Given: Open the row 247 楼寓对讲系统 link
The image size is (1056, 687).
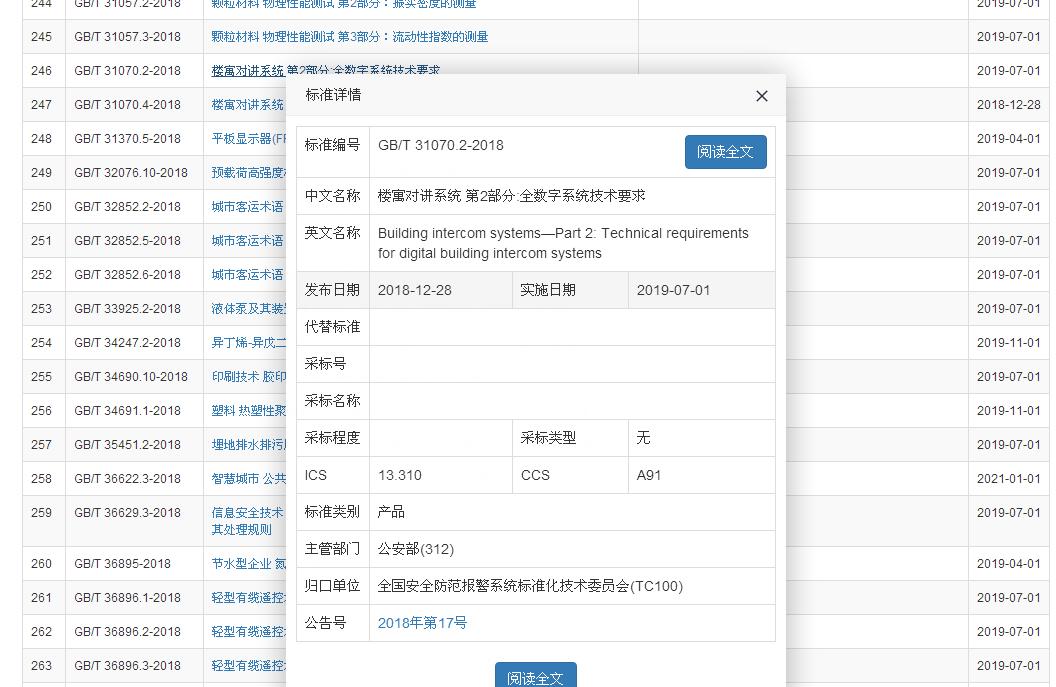Looking at the screenshot, I should pyautogui.click(x=248, y=105).
